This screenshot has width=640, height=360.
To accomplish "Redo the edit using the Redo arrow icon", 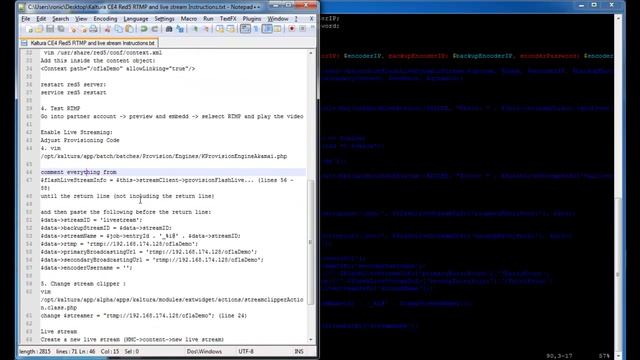I will (154, 29).
